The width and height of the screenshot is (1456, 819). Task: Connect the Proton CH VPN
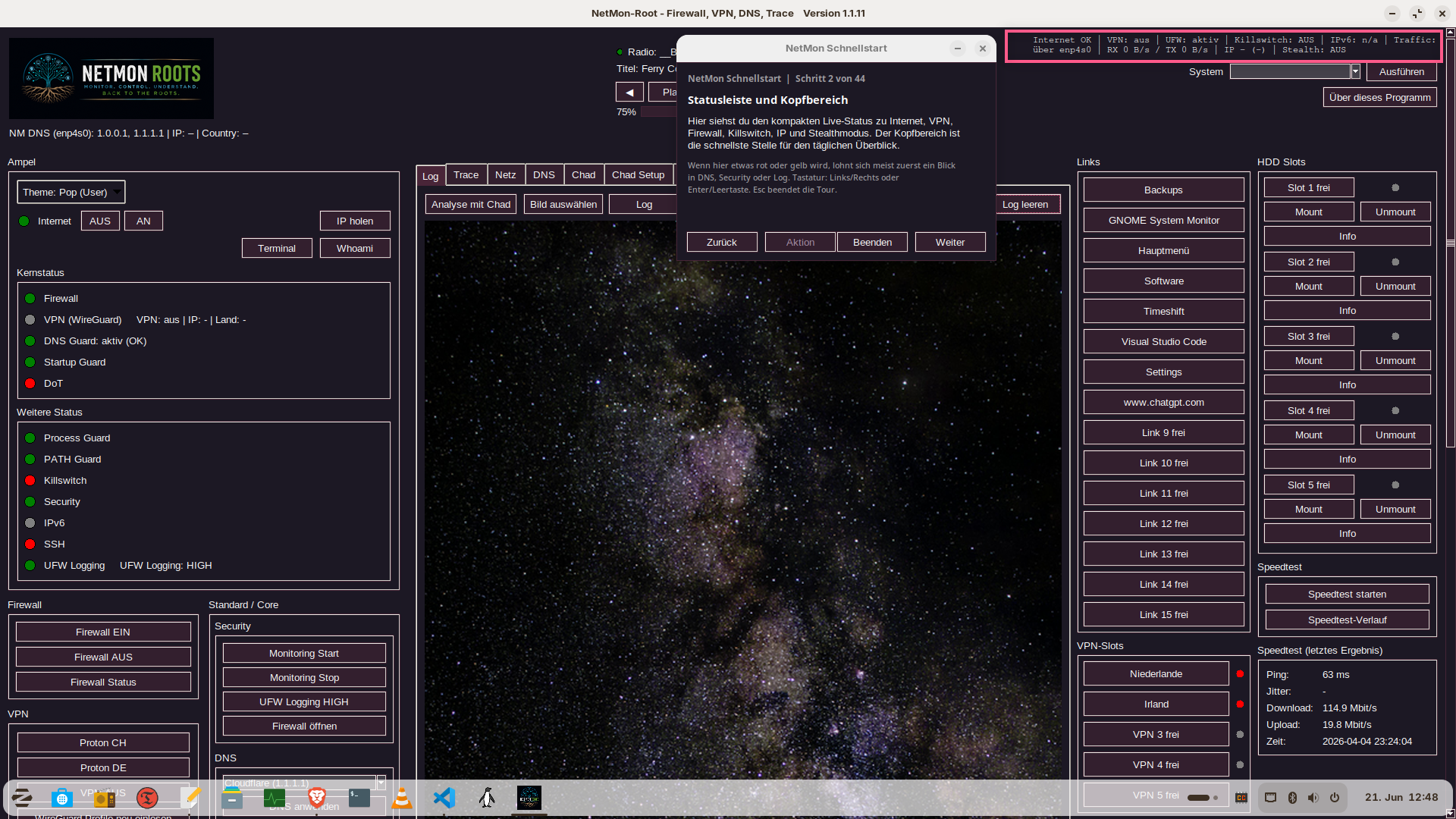(103, 742)
